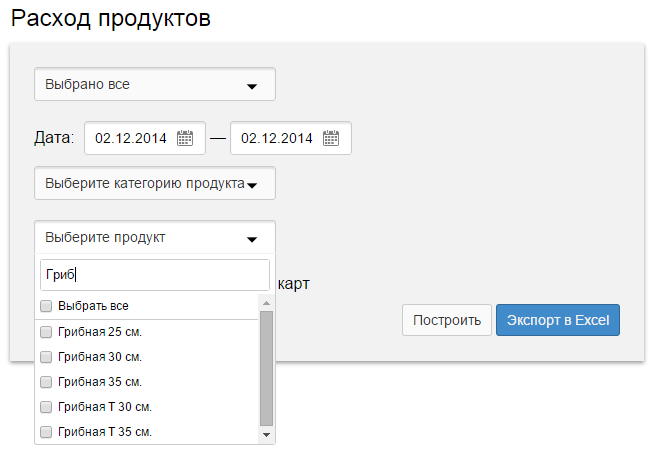Check the Грибная 30 см. checkbox
Viewport: 650px width, 456px height.
point(46,357)
